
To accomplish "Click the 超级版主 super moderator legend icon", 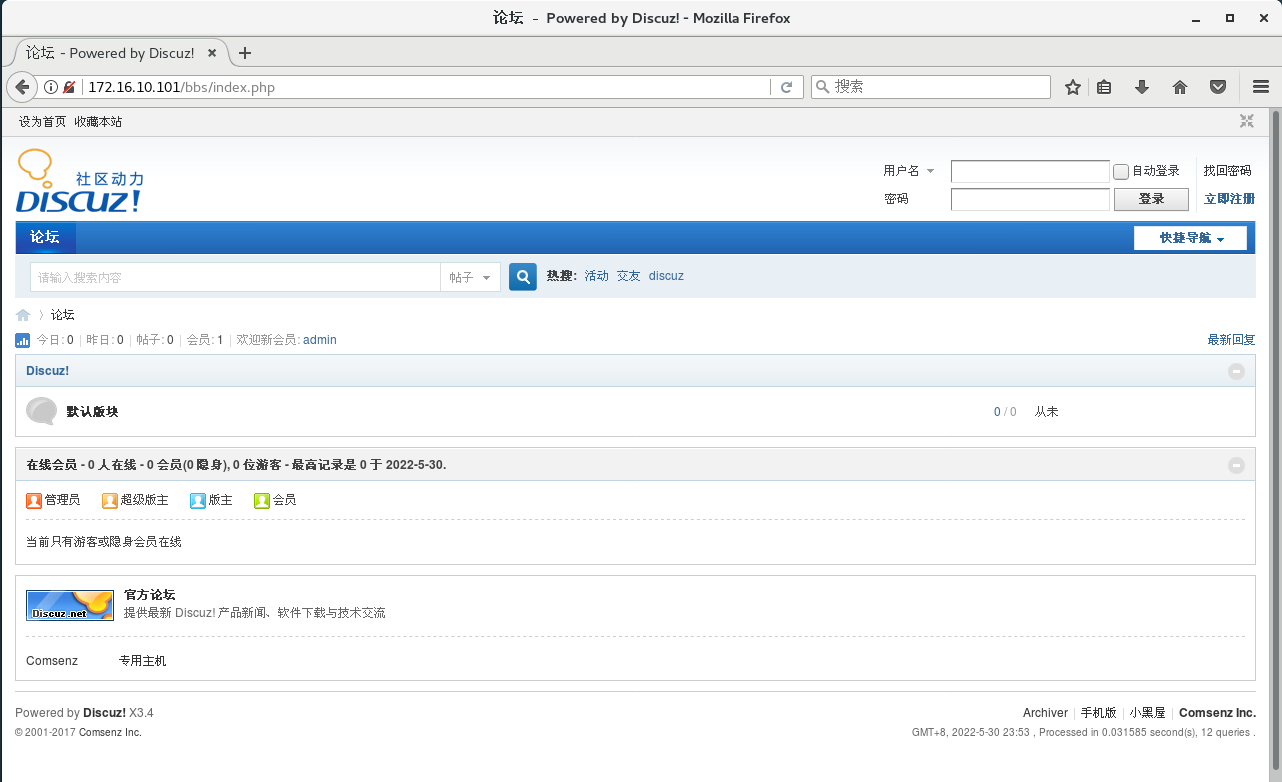I will pos(110,500).
